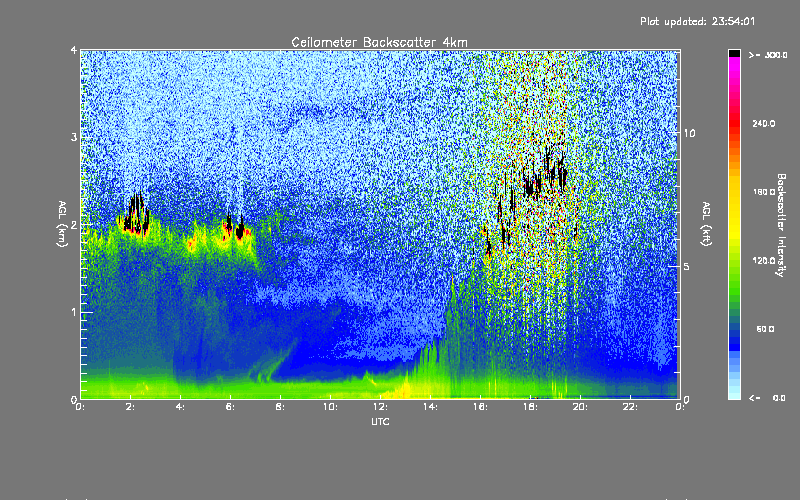Click the '10' tick on the kft axis
Screen dimensions: 800x500
point(689,133)
